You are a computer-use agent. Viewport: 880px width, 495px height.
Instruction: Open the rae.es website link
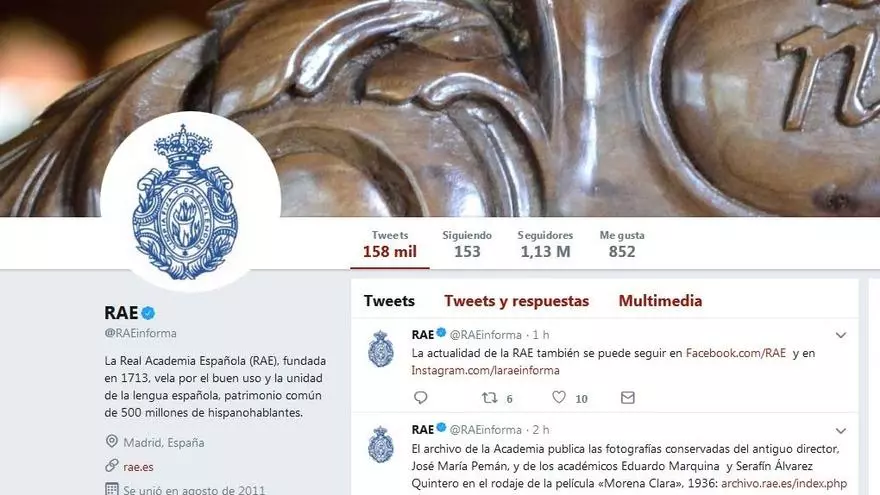pyautogui.click(x=138, y=467)
